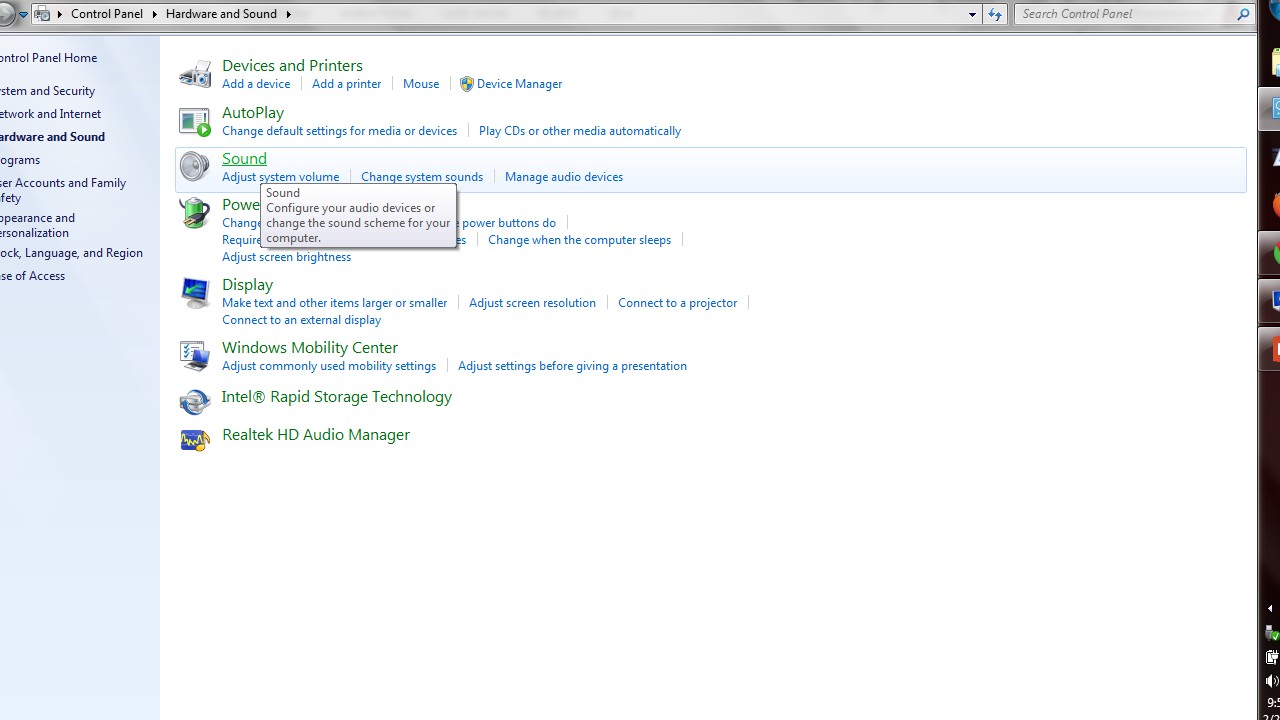The image size is (1280, 720).
Task: Click the Realtek HD Audio Manager icon
Action: click(195, 439)
